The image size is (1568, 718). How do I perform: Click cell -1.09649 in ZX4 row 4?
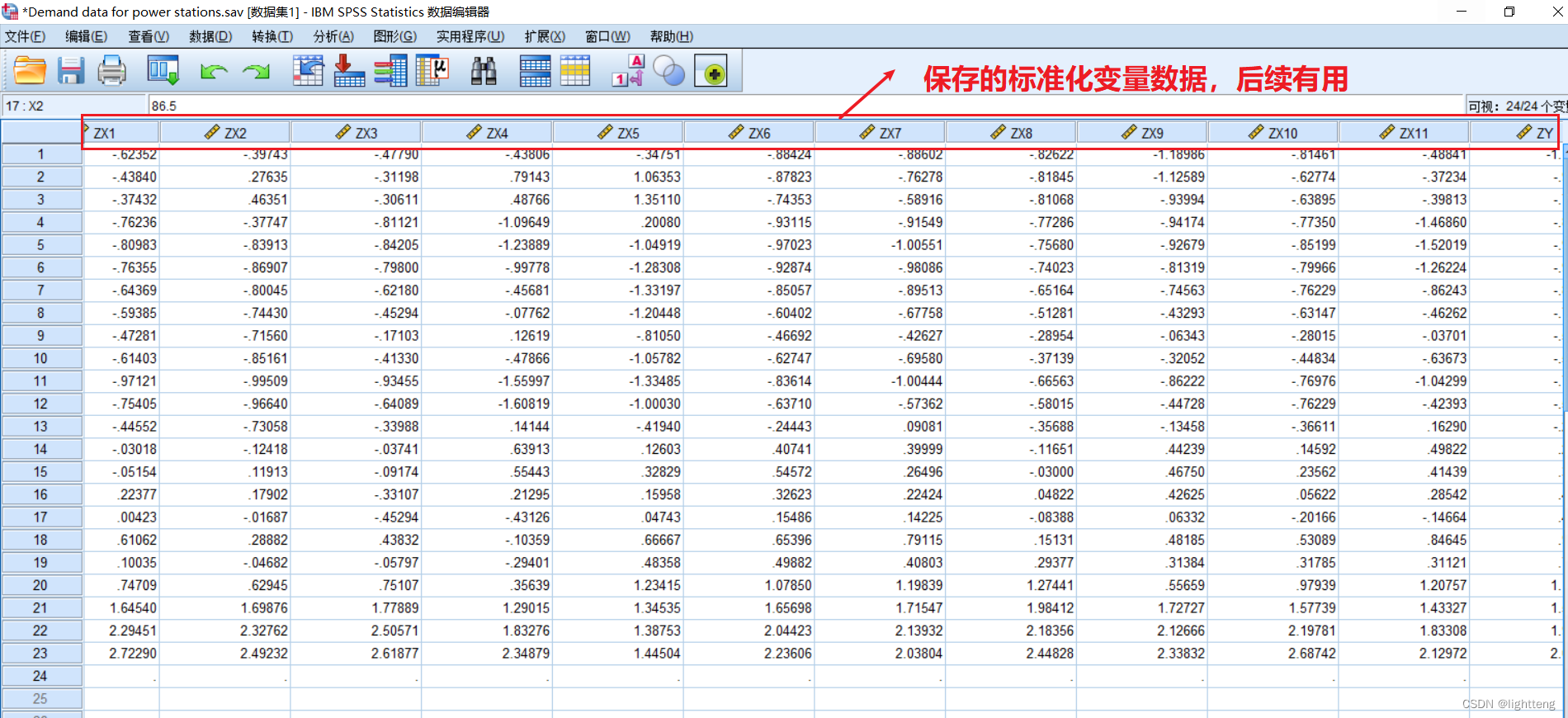[487, 222]
